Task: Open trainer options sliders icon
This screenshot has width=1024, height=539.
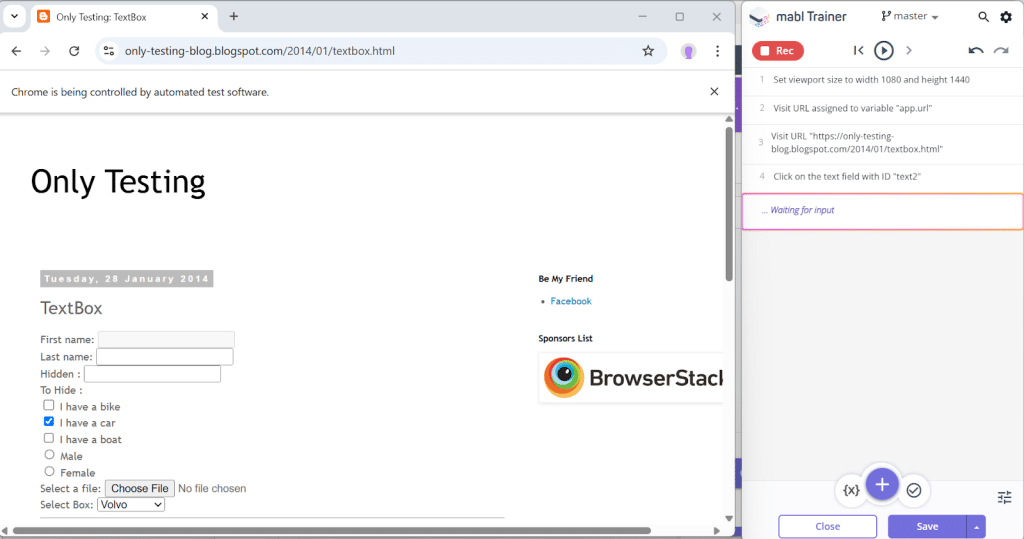Action: tap(1004, 497)
